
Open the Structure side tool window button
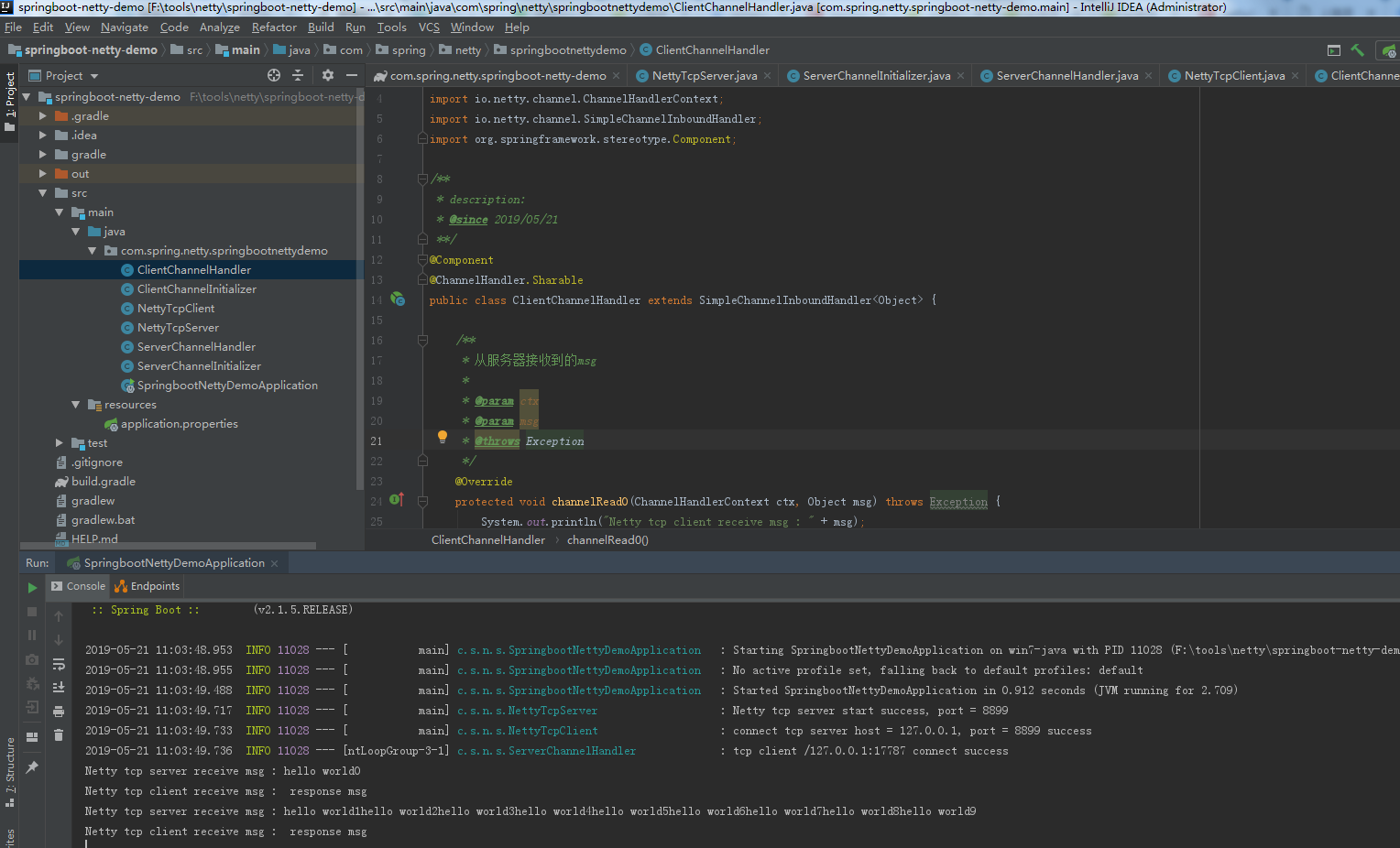click(x=9, y=772)
